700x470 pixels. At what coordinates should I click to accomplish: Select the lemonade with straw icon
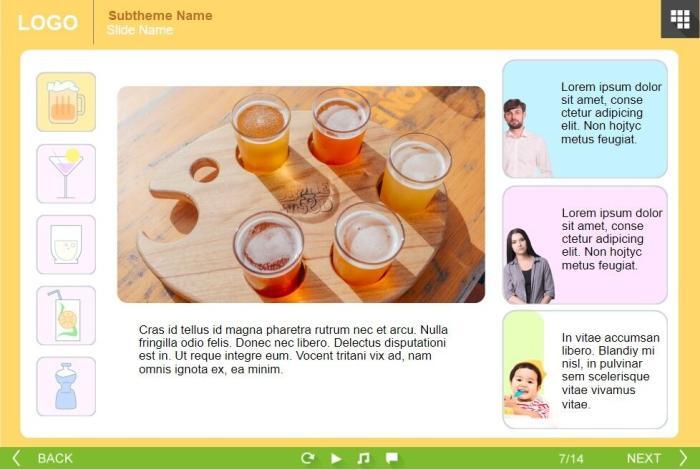coord(66,315)
